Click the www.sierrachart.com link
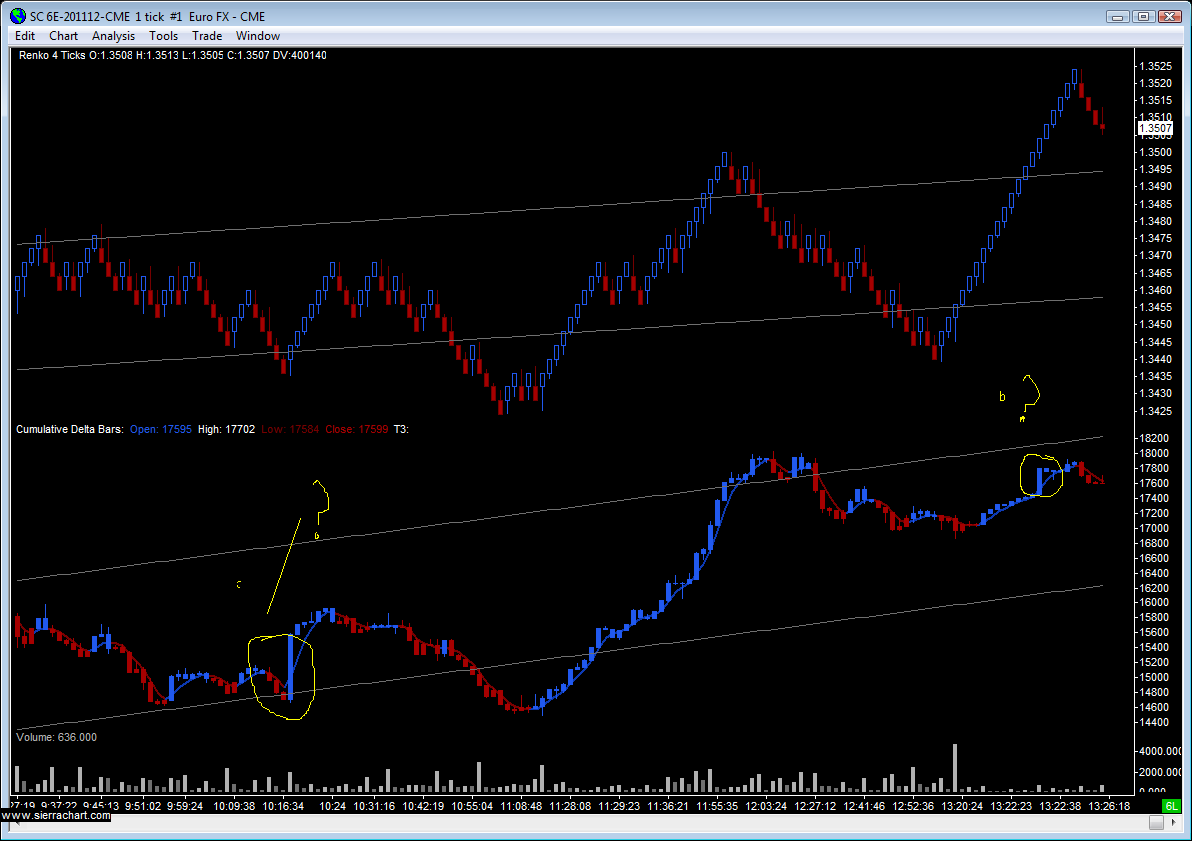 tap(55, 815)
